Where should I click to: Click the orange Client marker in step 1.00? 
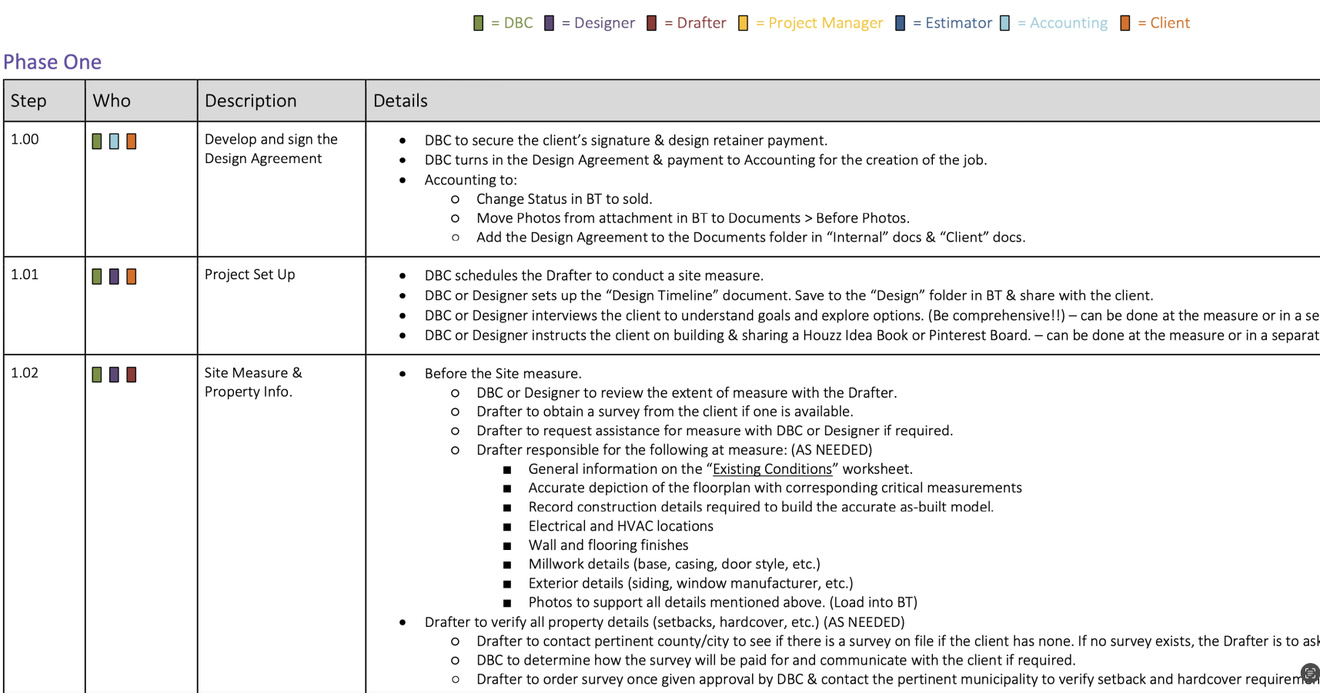(x=131, y=141)
